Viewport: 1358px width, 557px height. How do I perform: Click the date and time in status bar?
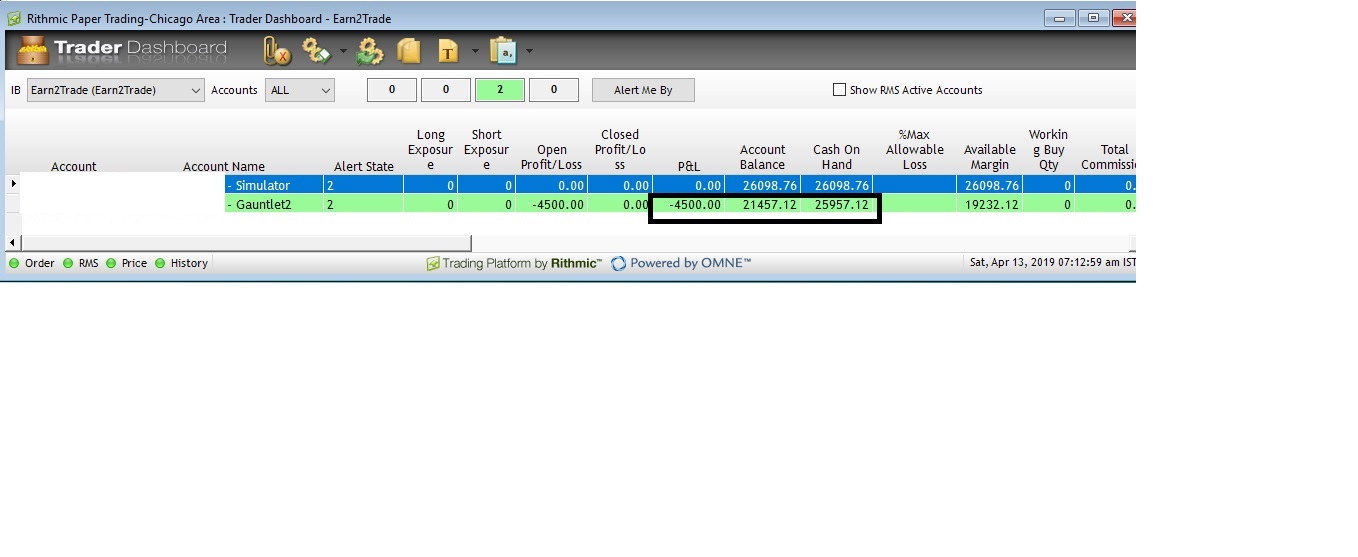coord(1052,263)
